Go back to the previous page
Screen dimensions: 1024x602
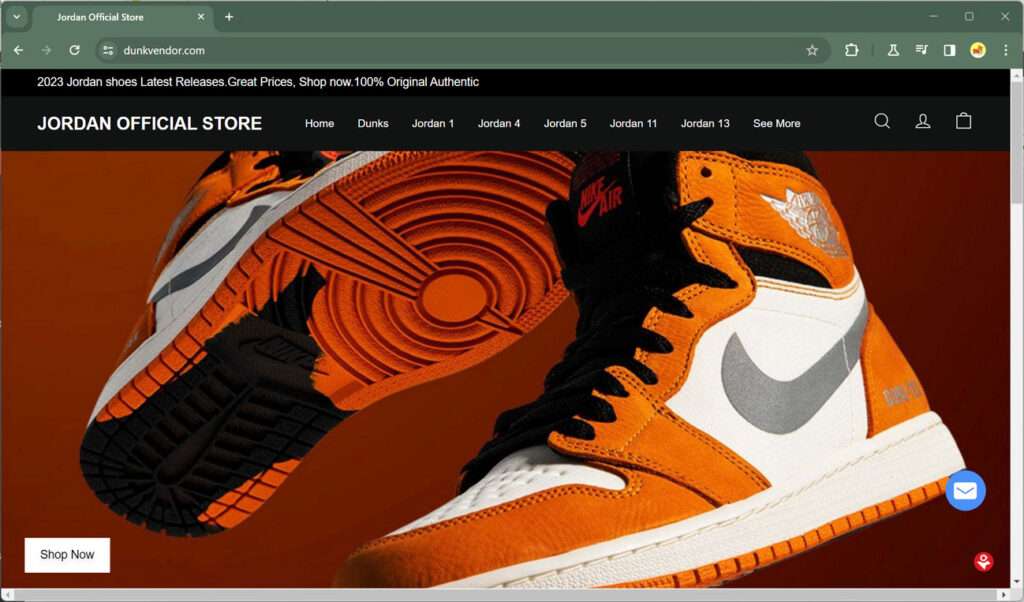pos(18,50)
